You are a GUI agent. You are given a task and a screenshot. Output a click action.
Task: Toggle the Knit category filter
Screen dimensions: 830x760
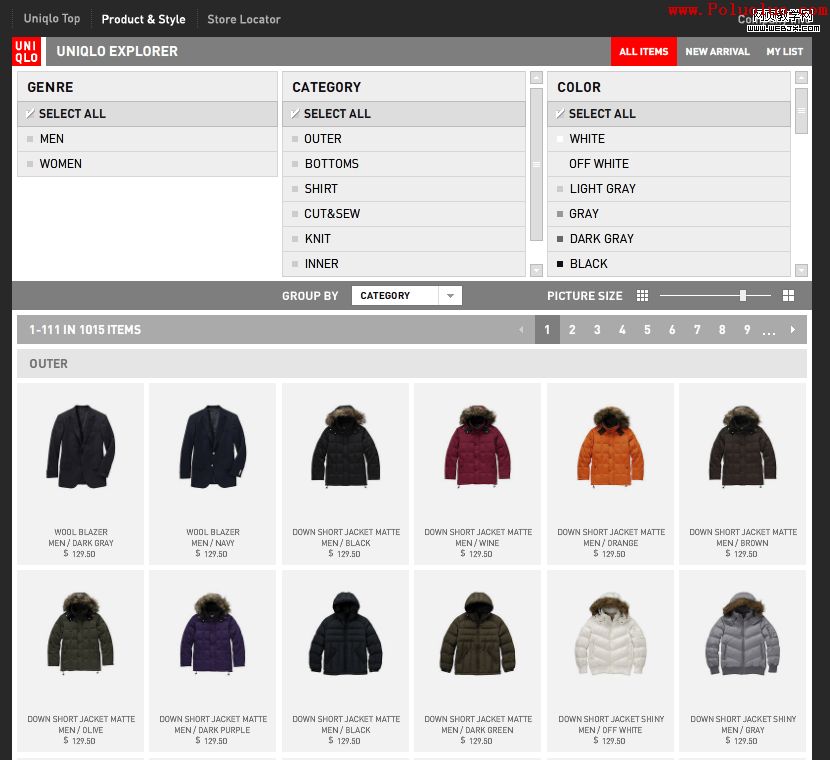(x=404, y=239)
